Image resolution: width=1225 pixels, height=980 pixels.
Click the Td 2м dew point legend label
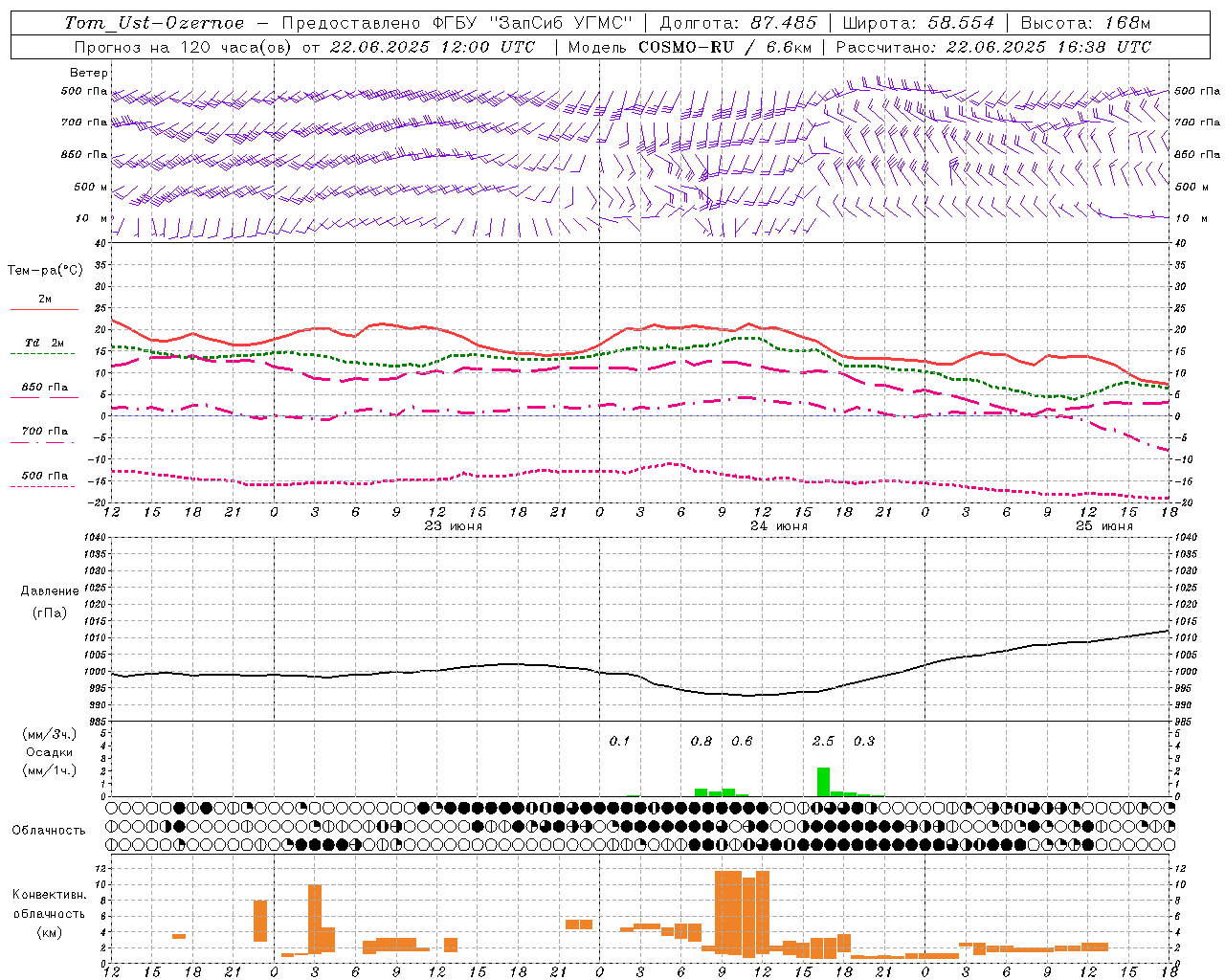click(x=45, y=343)
